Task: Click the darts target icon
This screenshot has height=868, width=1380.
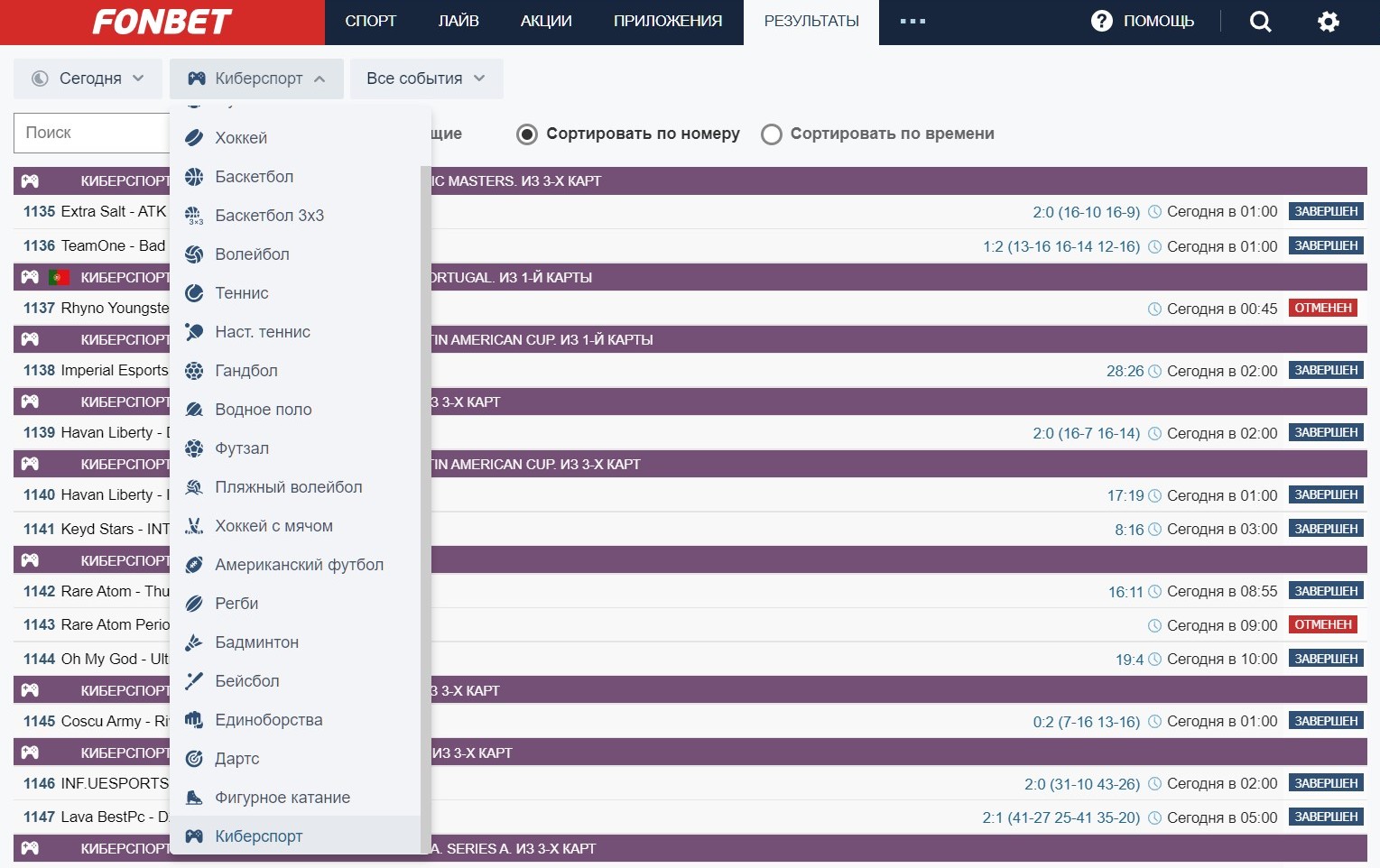Action: click(x=194, y=759)
